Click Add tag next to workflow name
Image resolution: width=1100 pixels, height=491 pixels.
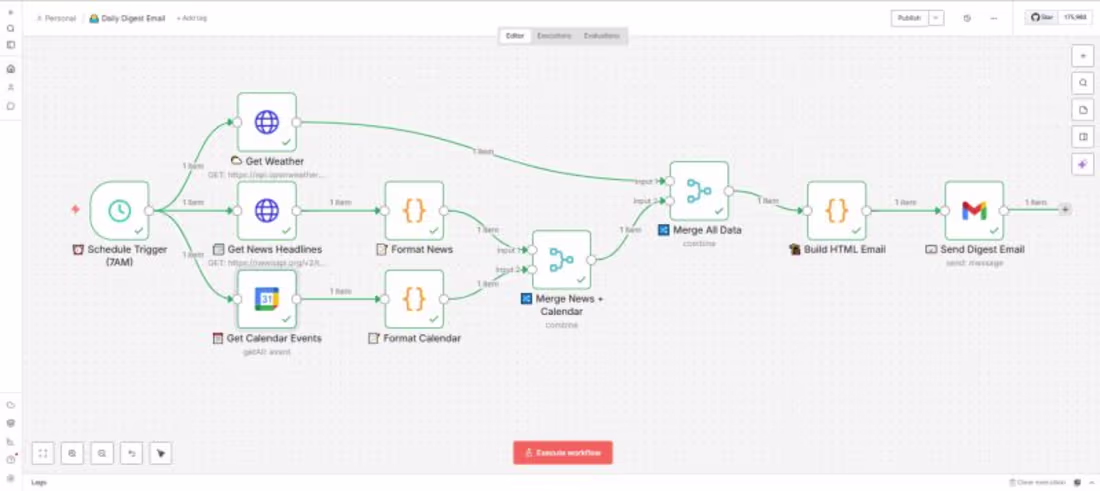[192, 18]
